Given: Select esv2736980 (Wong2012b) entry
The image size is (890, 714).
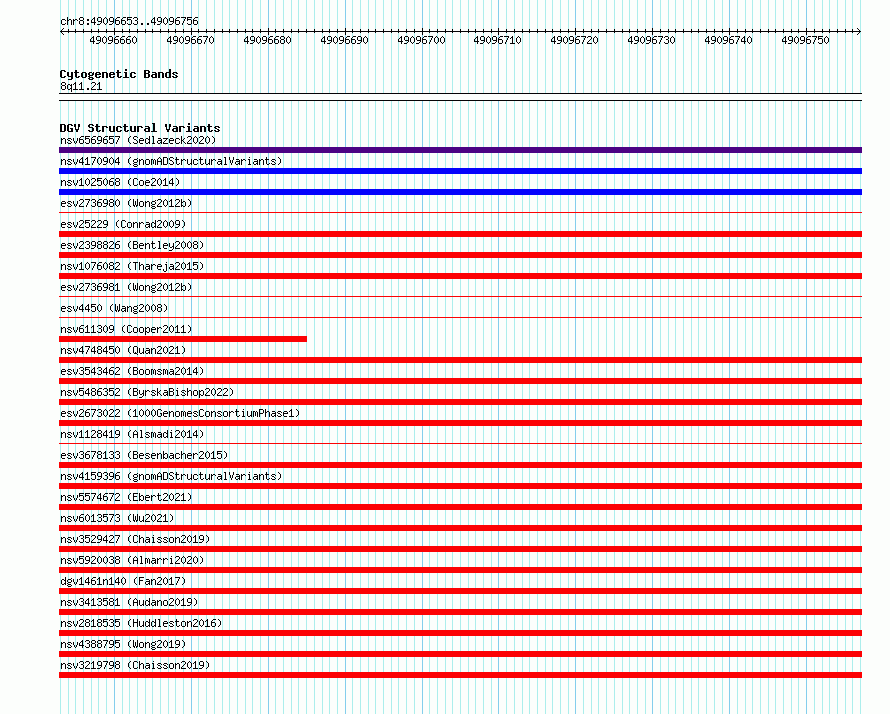Looking at the screenshot, I should coord(126,203).
